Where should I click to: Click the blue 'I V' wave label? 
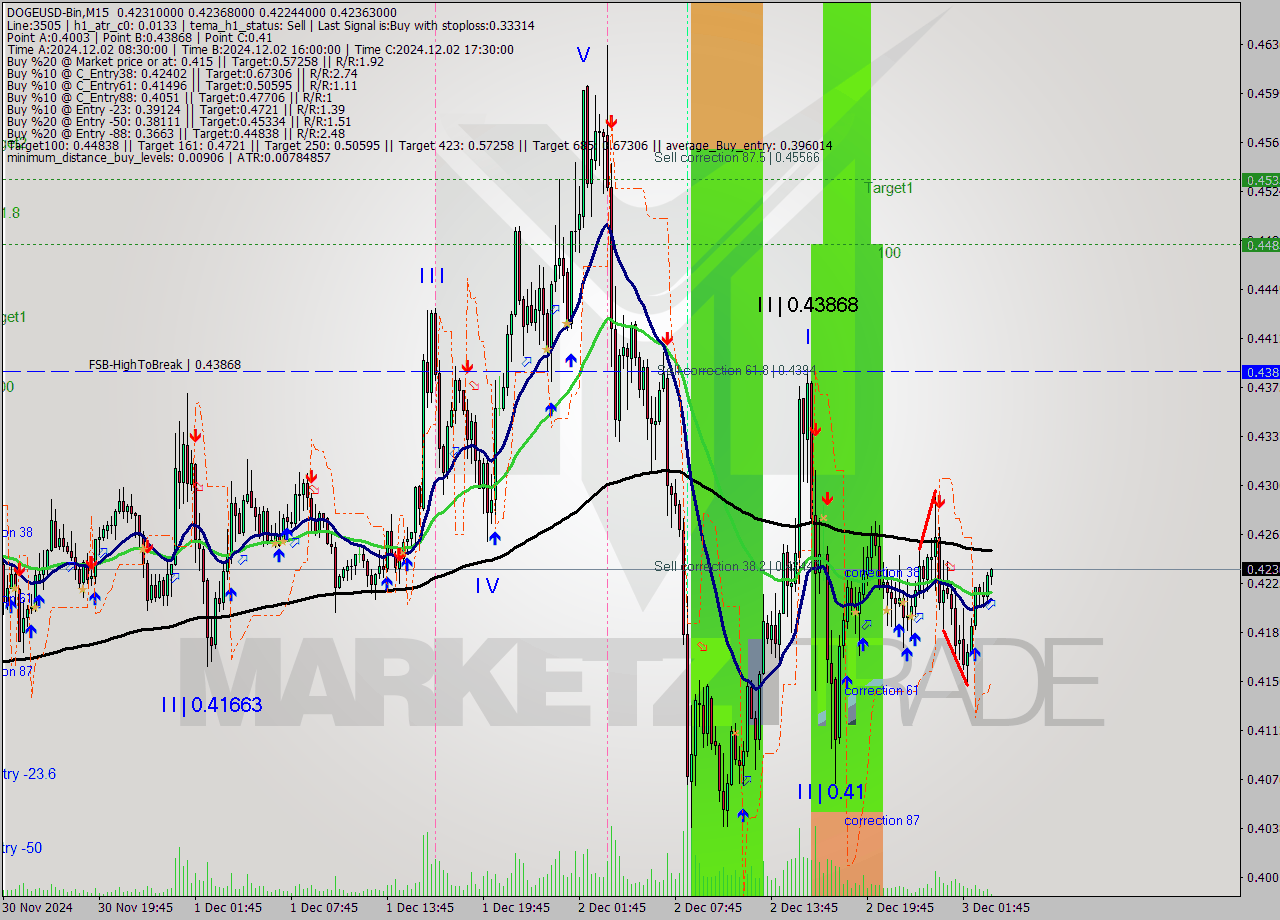point(487,586)
